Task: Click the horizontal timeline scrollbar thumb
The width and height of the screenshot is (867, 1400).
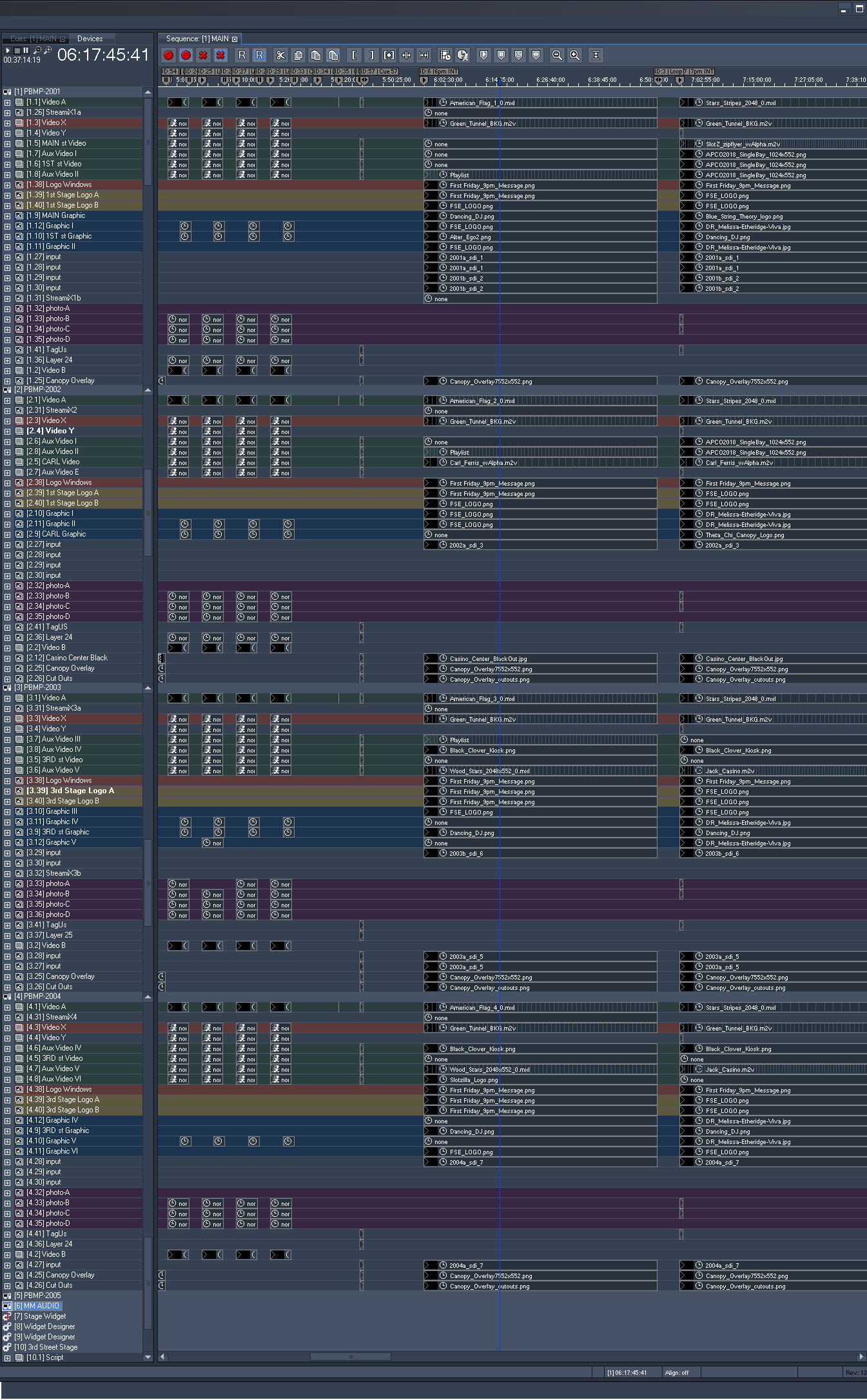Action: click(x=350, y=1356)
